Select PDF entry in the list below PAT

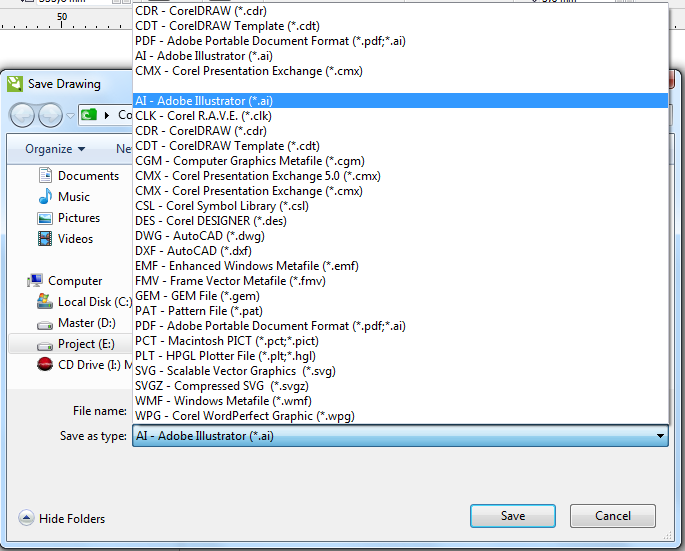[x=401, y=326]
